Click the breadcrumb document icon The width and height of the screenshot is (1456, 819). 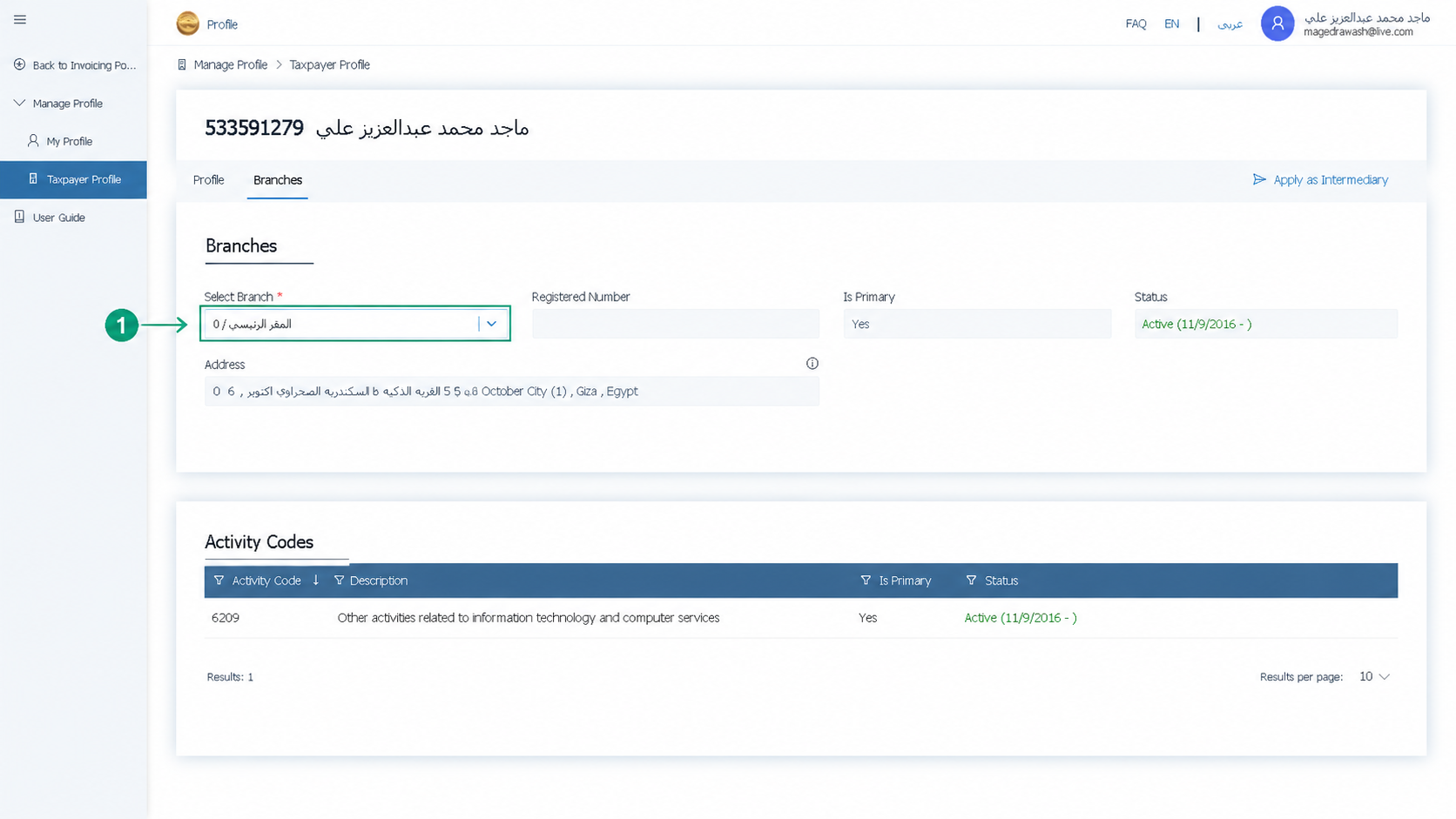click(x=182, y=64)
